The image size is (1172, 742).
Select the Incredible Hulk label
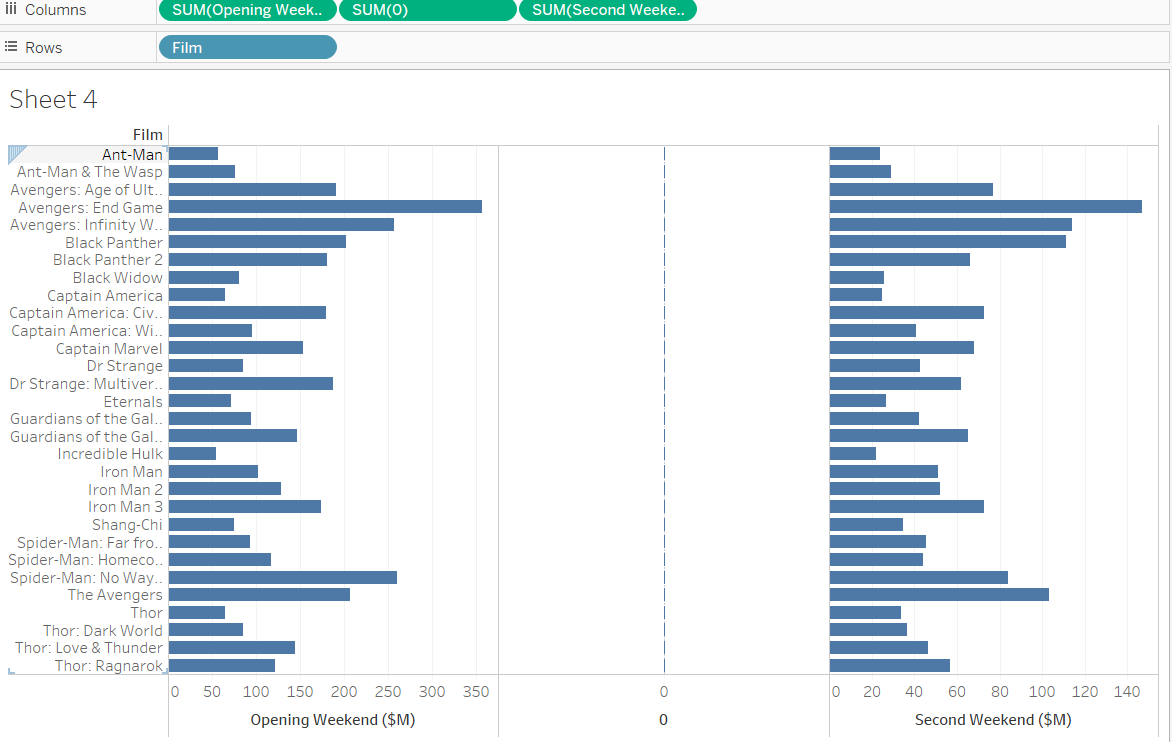pos(110,454)
